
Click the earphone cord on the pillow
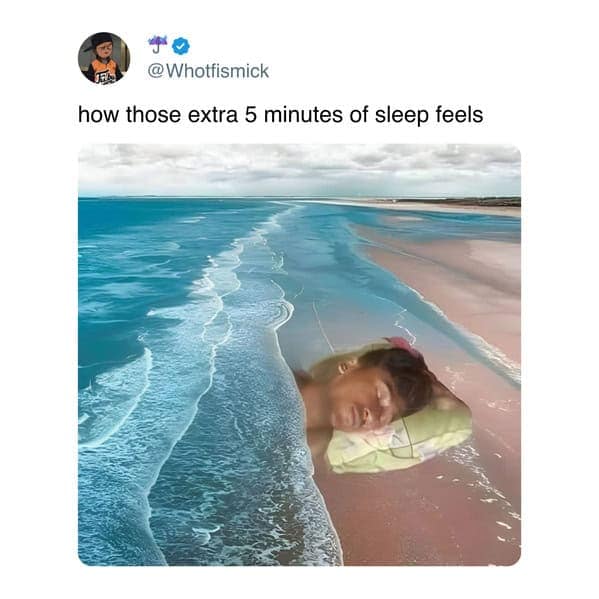click(407, 439)
